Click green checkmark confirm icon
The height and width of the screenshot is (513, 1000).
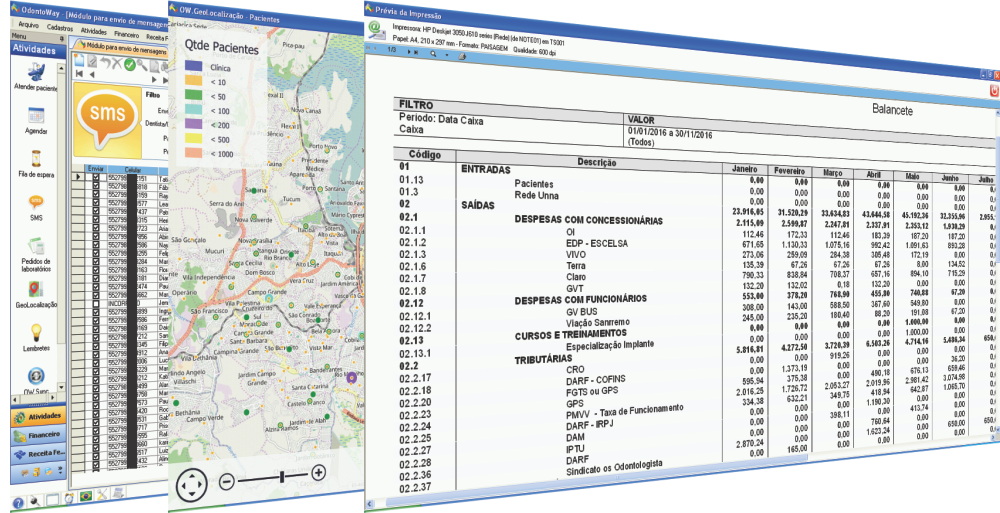click(129, 64)
